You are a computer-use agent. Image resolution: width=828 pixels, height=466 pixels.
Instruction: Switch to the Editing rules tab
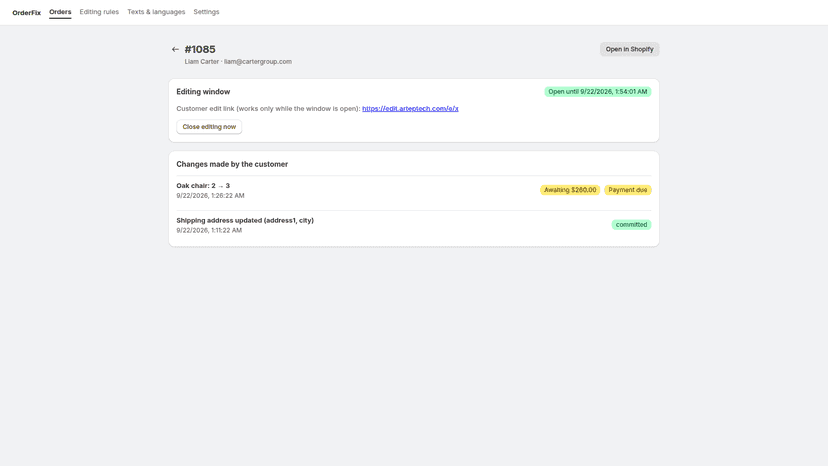coord(99,12)
